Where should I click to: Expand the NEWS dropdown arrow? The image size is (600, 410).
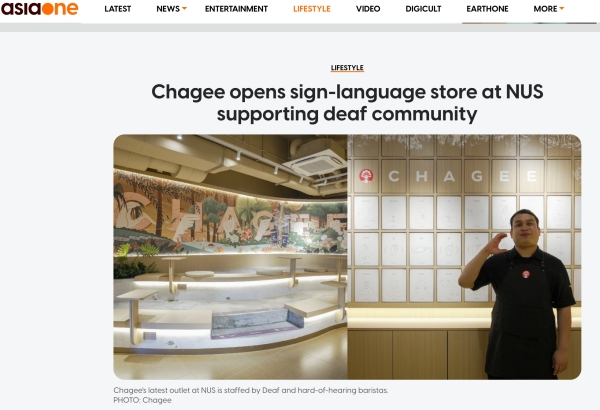point(184,8)
